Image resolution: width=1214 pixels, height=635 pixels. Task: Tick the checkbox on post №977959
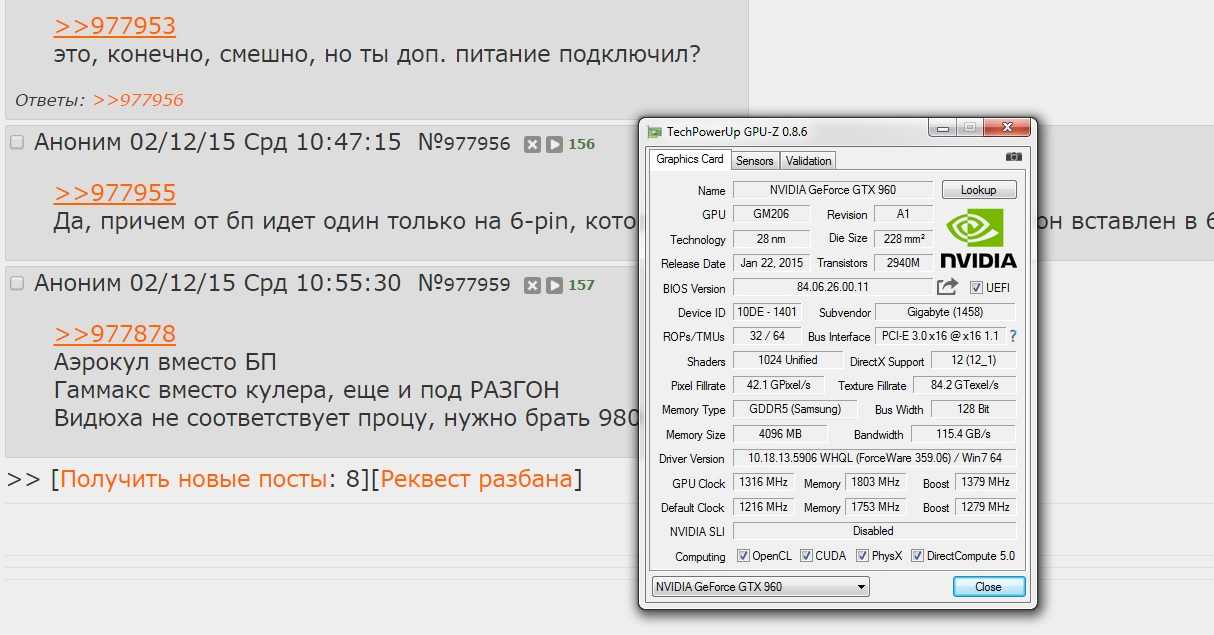17,284
